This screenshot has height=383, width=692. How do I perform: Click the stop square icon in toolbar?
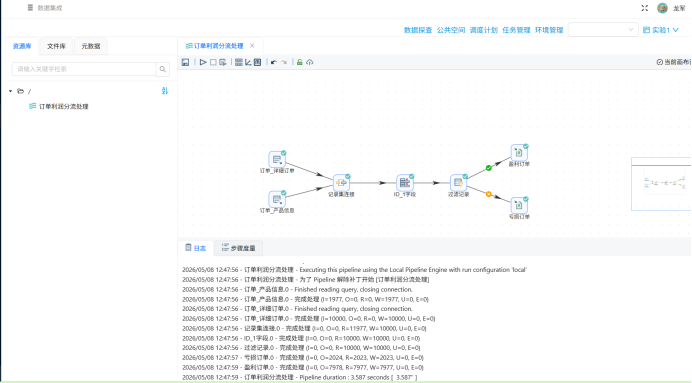213,62
